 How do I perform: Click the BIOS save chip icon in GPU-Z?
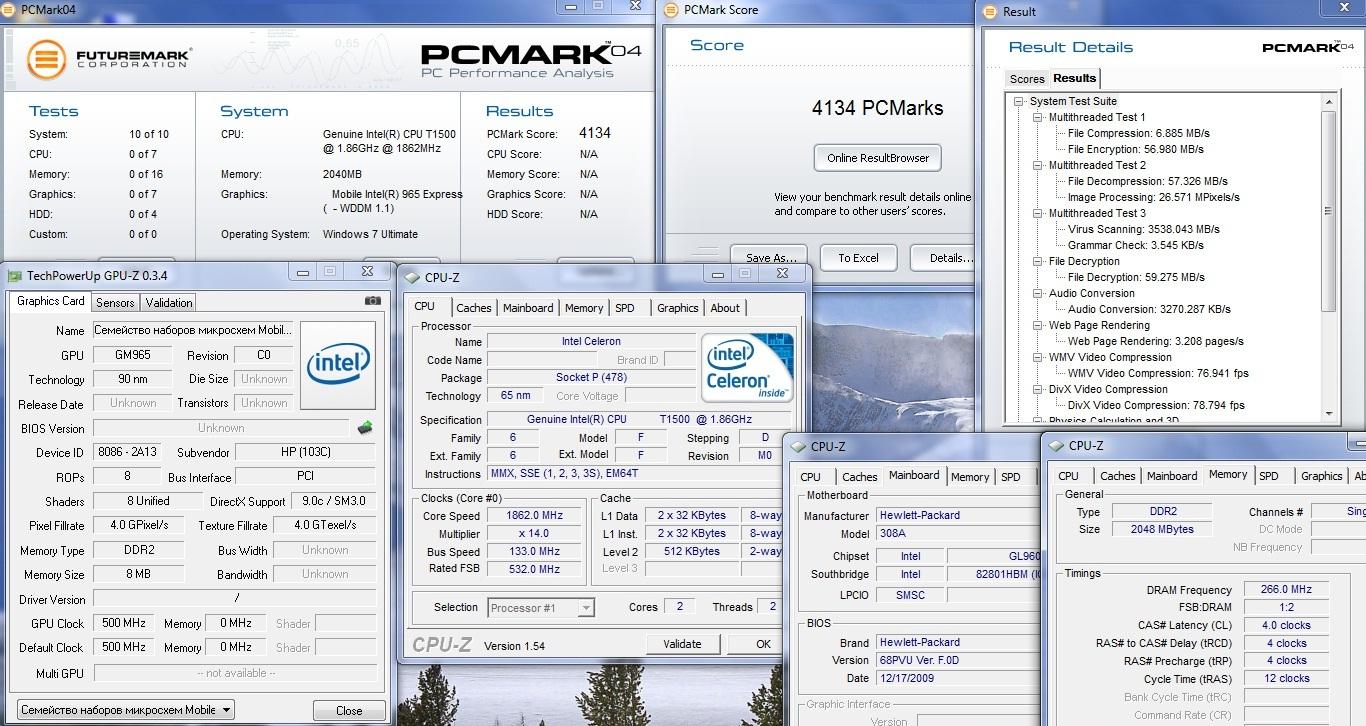365,428
